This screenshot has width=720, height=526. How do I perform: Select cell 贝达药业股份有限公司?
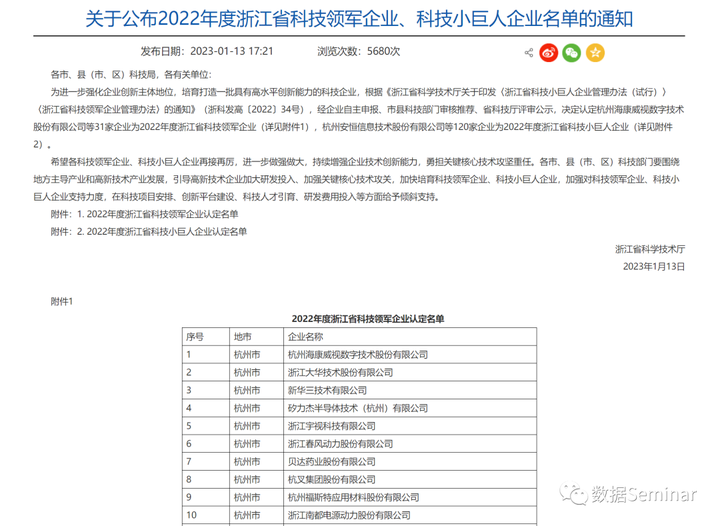410,462
